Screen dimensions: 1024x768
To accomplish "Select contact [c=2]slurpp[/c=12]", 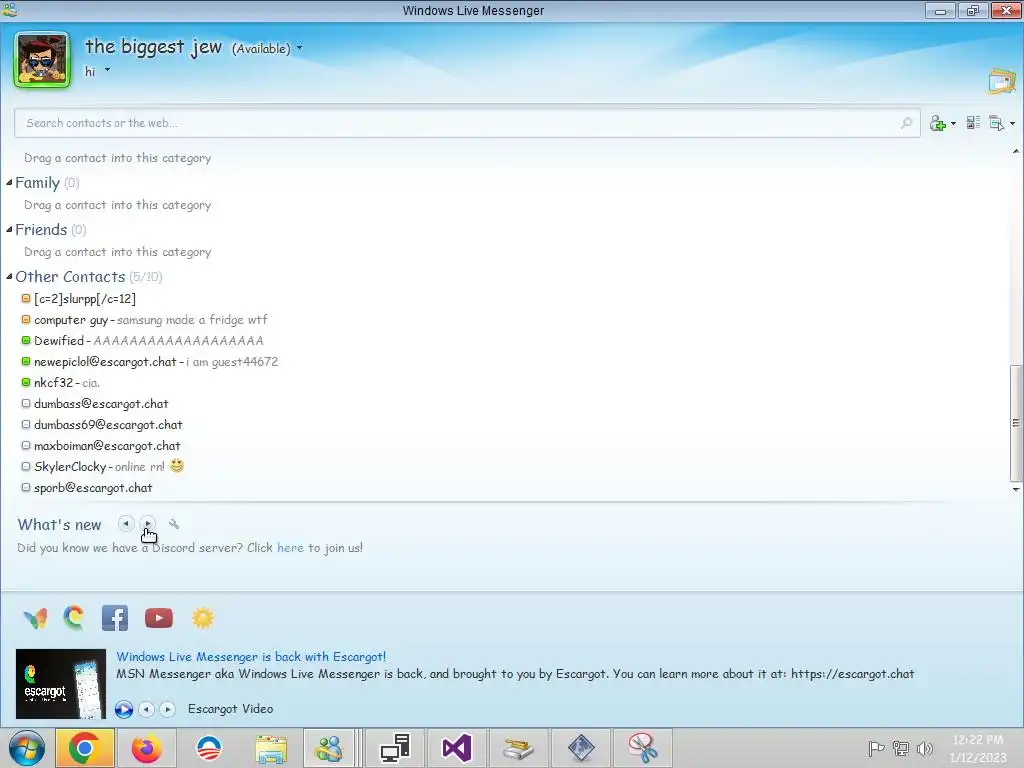I will [85, 298].
